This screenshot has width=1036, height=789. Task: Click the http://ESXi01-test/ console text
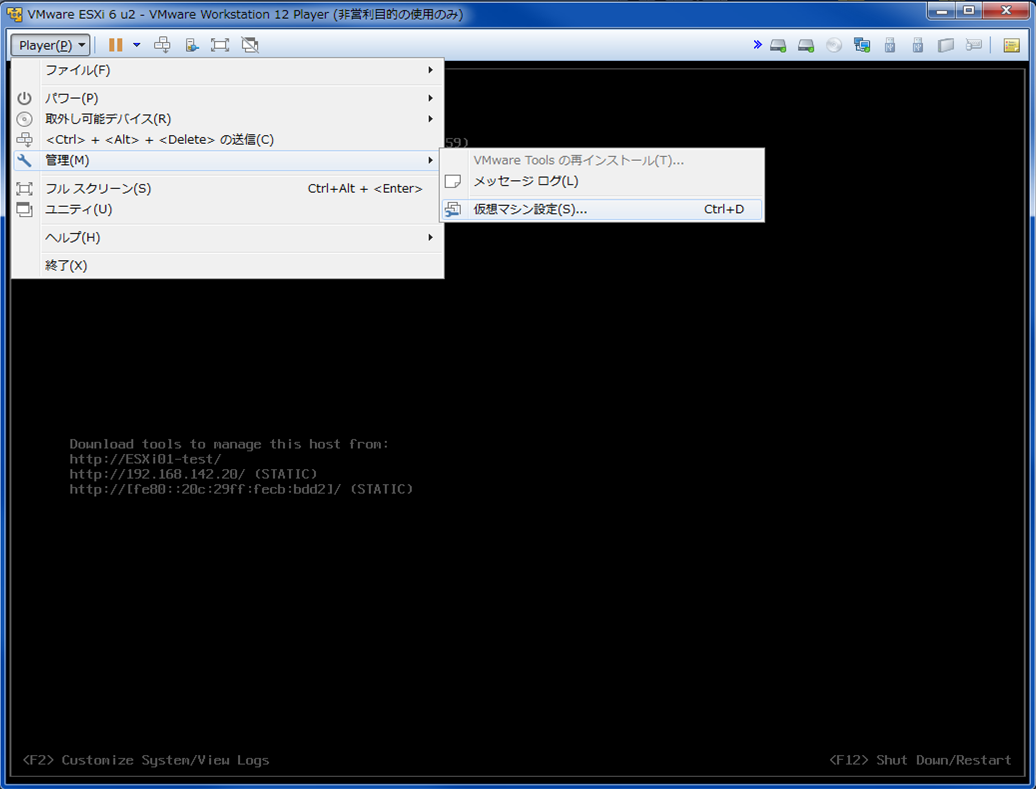point(145,459)
